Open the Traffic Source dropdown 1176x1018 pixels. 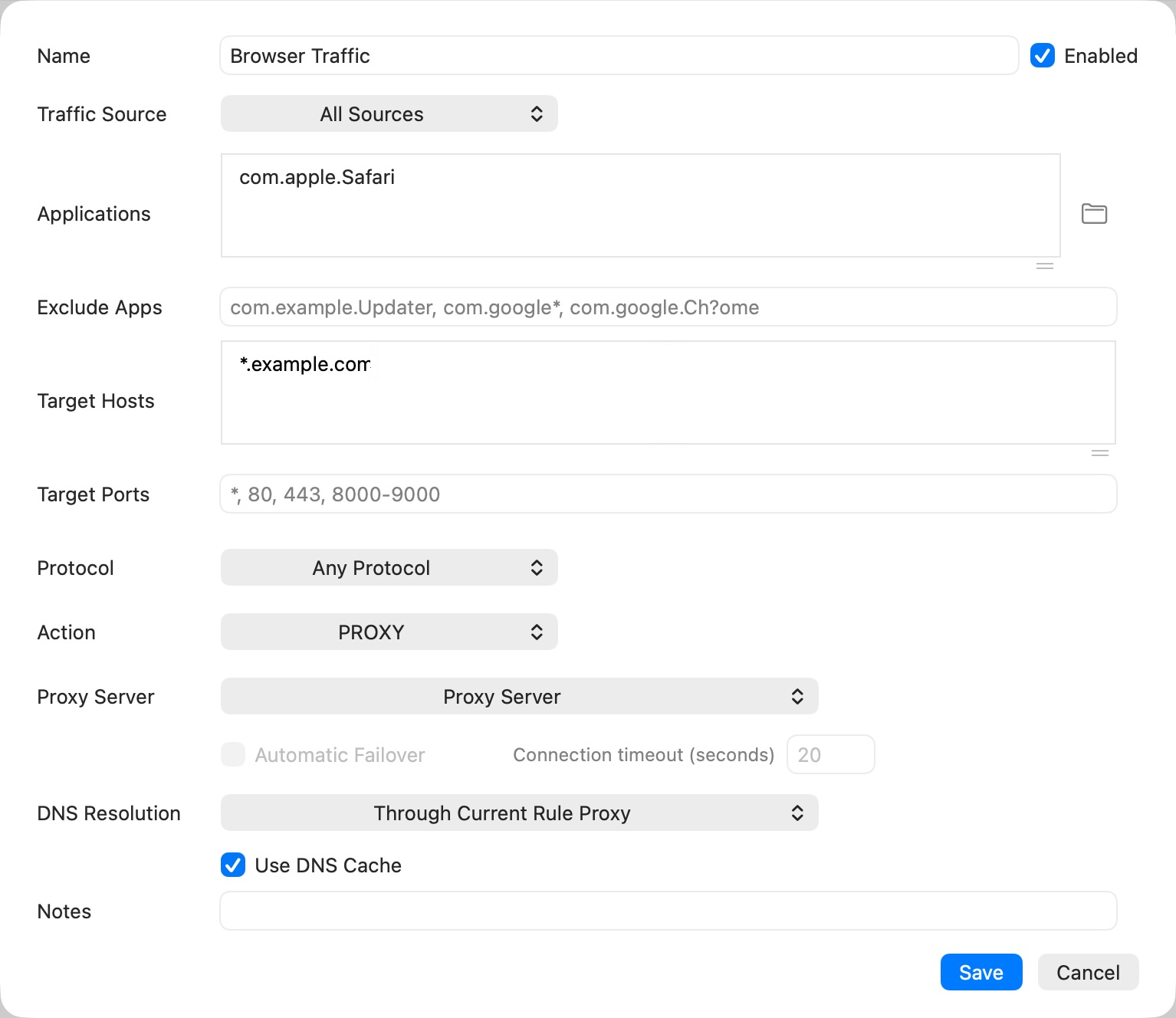pos(389,113)
